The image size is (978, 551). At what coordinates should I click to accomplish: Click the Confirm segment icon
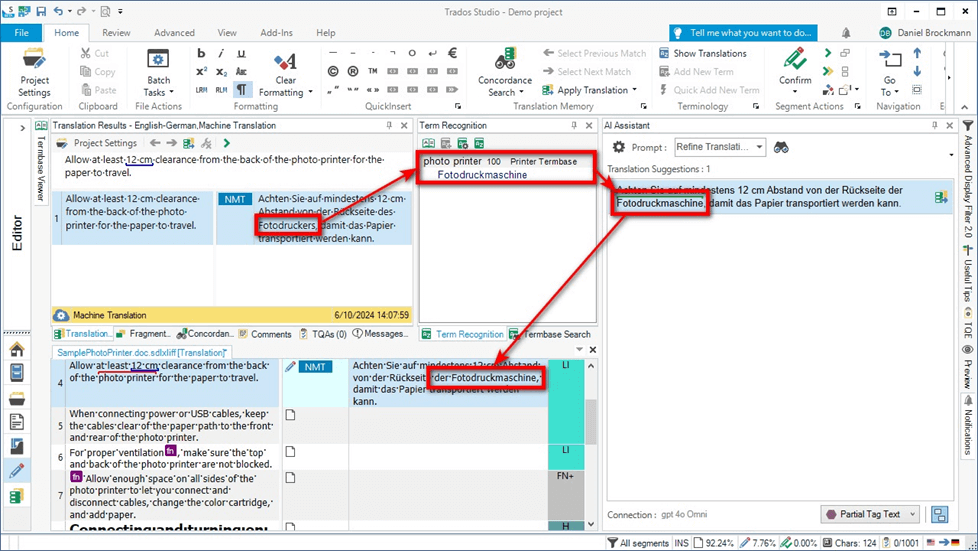click(795, 61)
